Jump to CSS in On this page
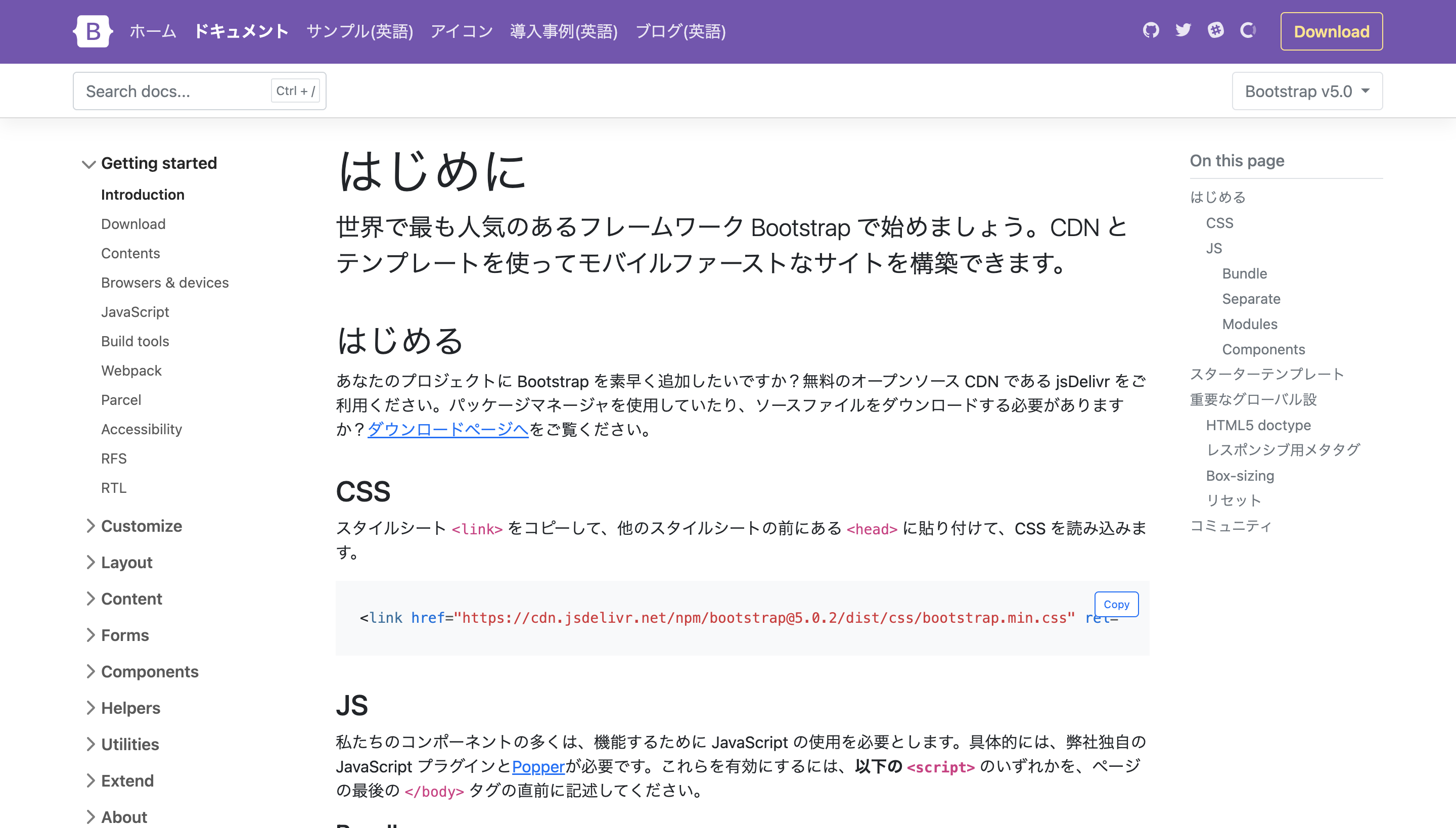This screenshot has width=1456, height=828. click(1219, 223)
